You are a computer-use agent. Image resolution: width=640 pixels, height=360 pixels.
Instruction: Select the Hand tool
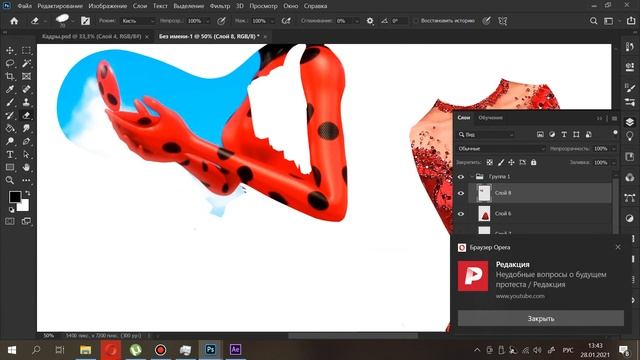tap(26, 167)
